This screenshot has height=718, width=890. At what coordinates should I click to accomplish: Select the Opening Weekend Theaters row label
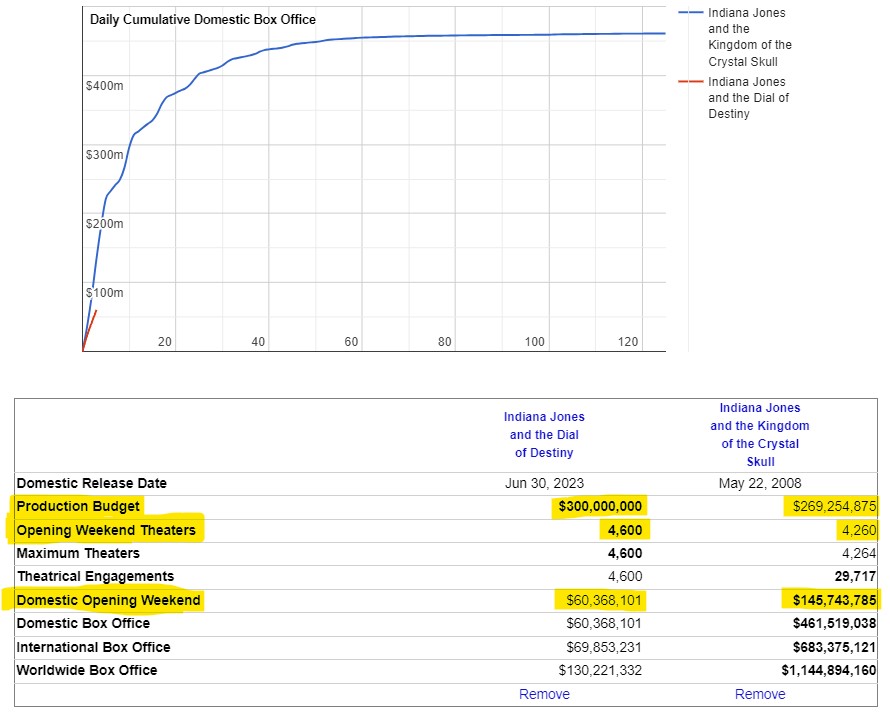tap(107, 530)
